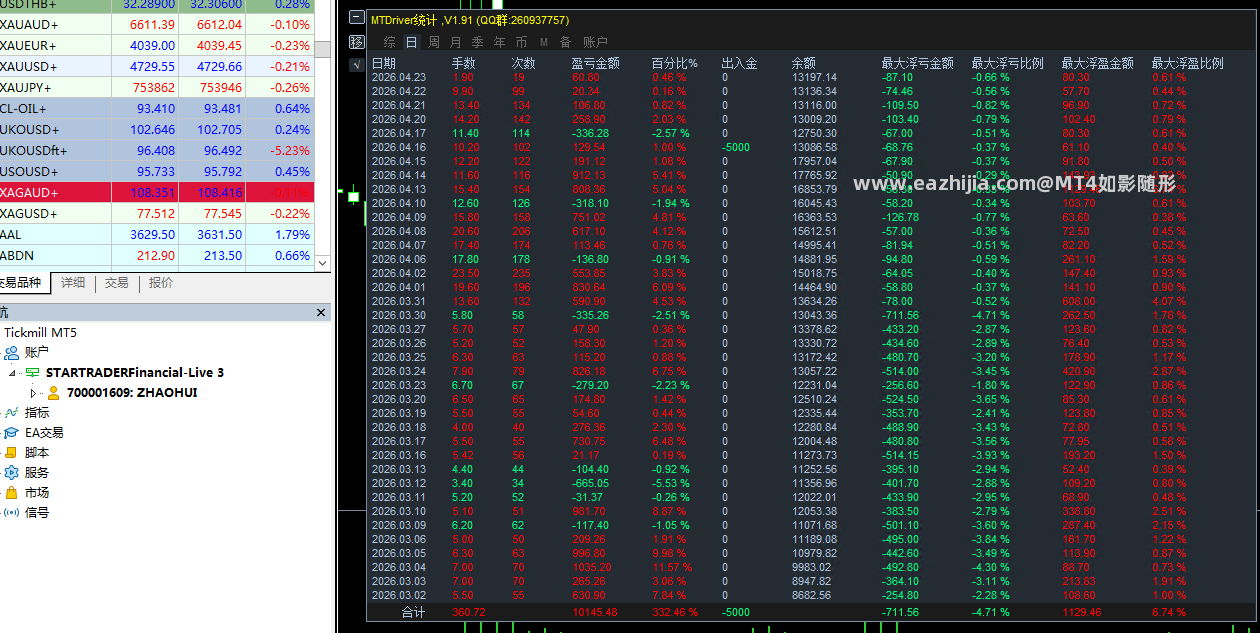Click the 移 move button of the stats panel
1260x633 pixels.
coord(357,42)
